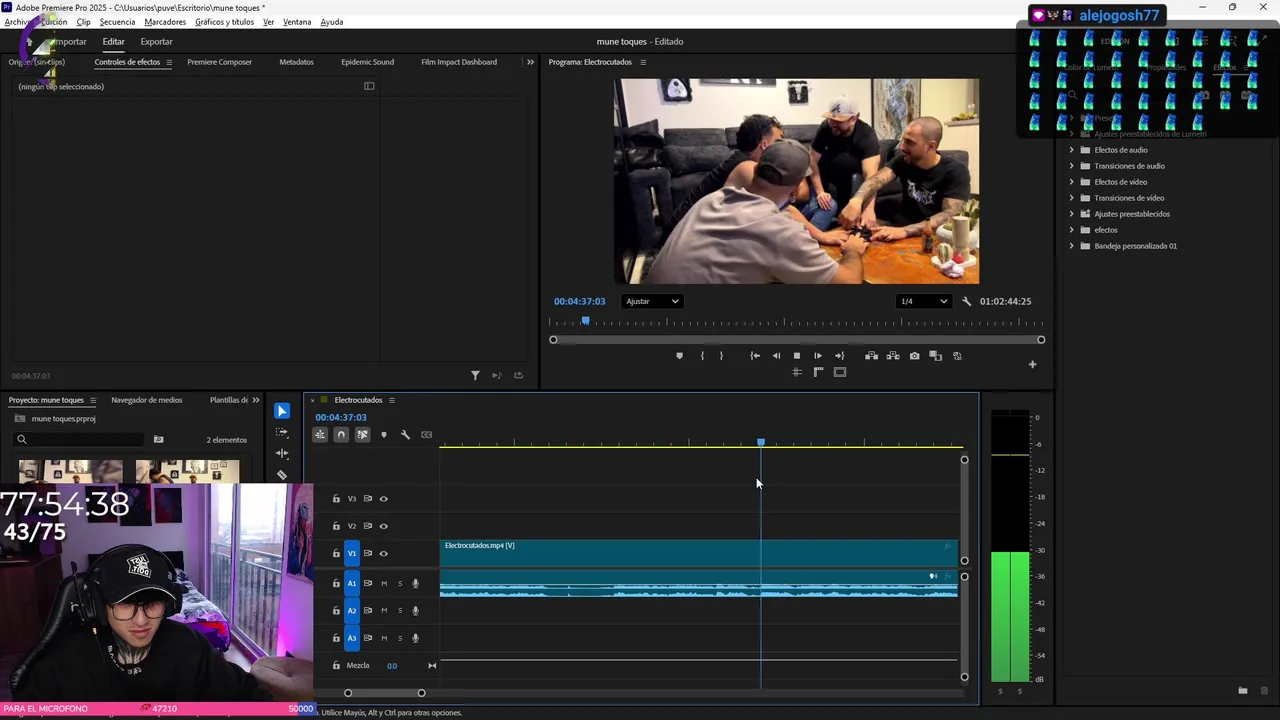The height and width of the screenshot is (720, 1280).
Task: Expand Efectos de vídeo folder
Action: (1072, 182)
